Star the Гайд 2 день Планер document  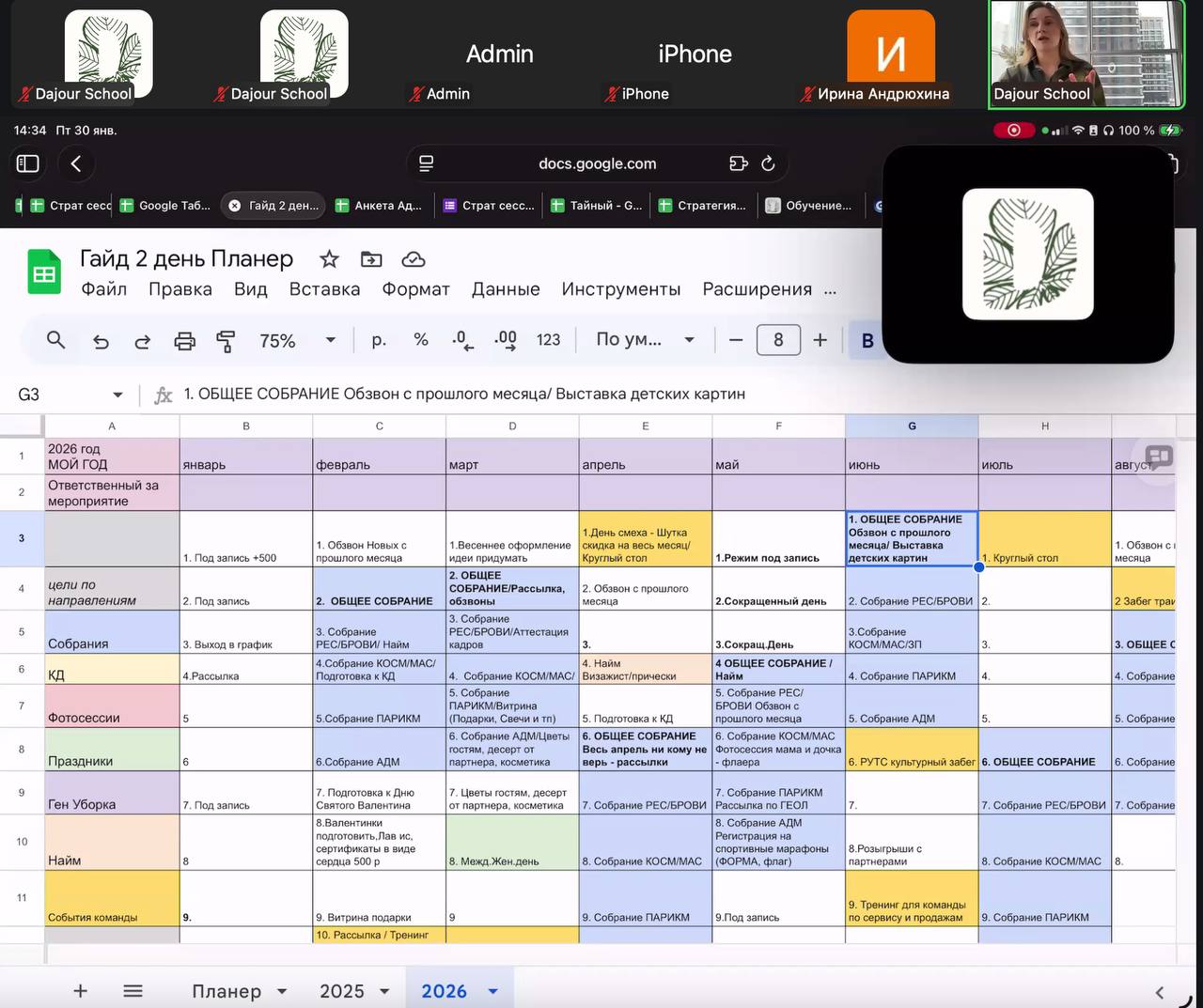tap(329, 259)
